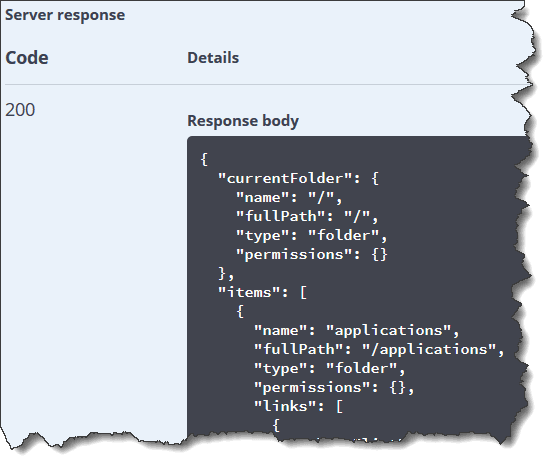Click the "Code" column header
Image resolution: width=557 pixels, height=471 pixels.
coord(27,58)
